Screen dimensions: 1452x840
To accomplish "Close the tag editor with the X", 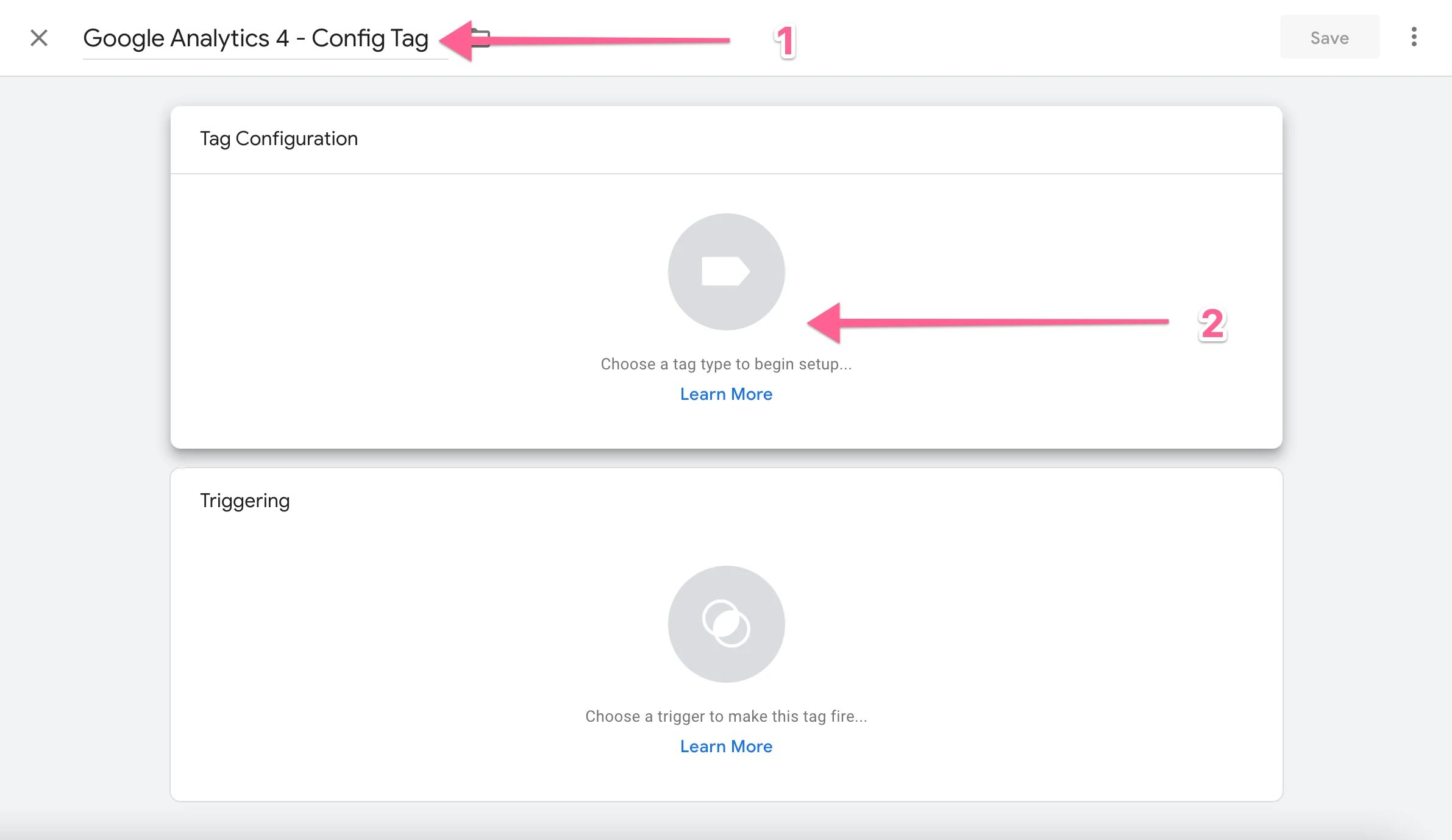I will coord(38,38).
